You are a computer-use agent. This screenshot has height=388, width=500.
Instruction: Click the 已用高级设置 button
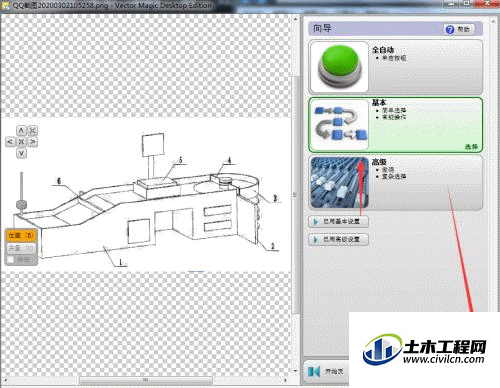tap(339, 239)
